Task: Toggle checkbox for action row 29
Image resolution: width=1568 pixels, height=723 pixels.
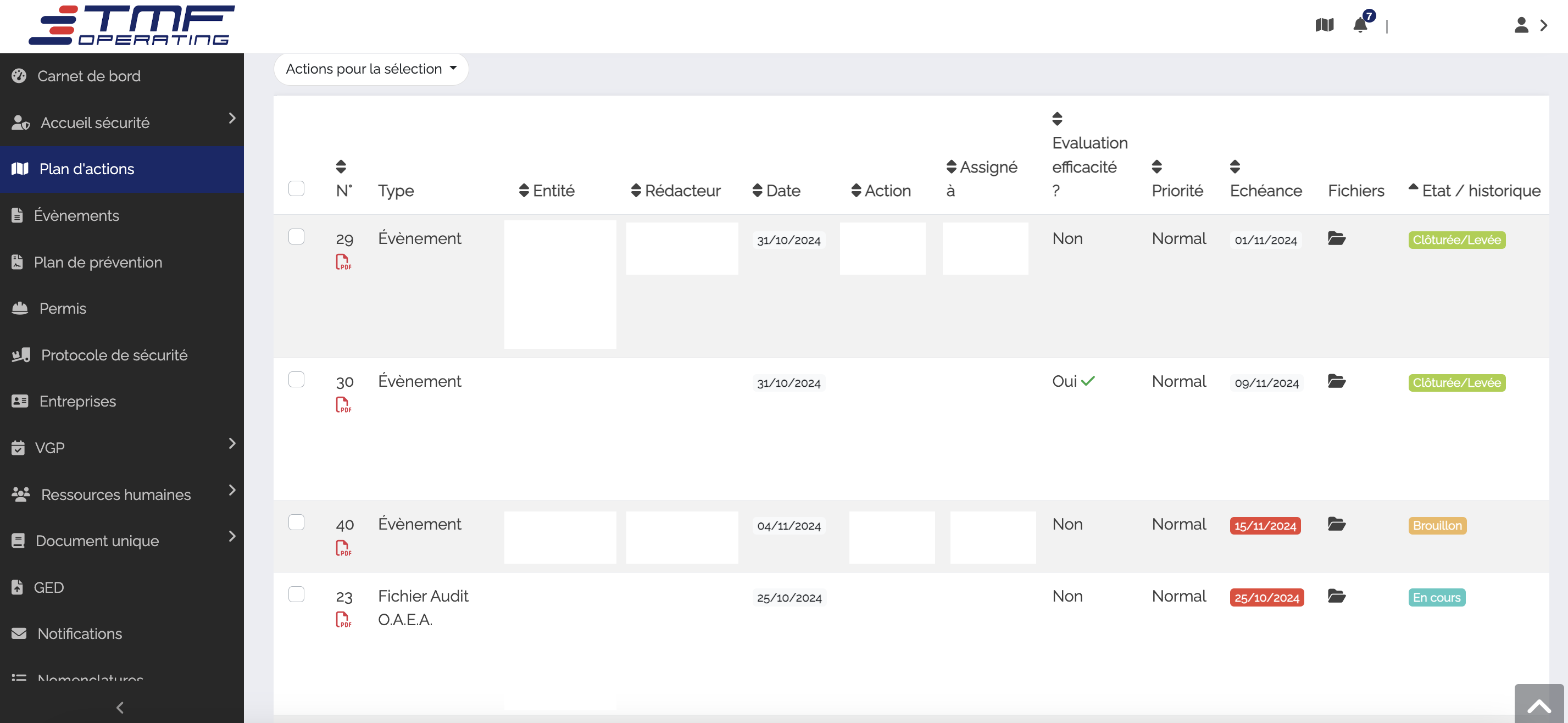Action: tap(296, 237)
